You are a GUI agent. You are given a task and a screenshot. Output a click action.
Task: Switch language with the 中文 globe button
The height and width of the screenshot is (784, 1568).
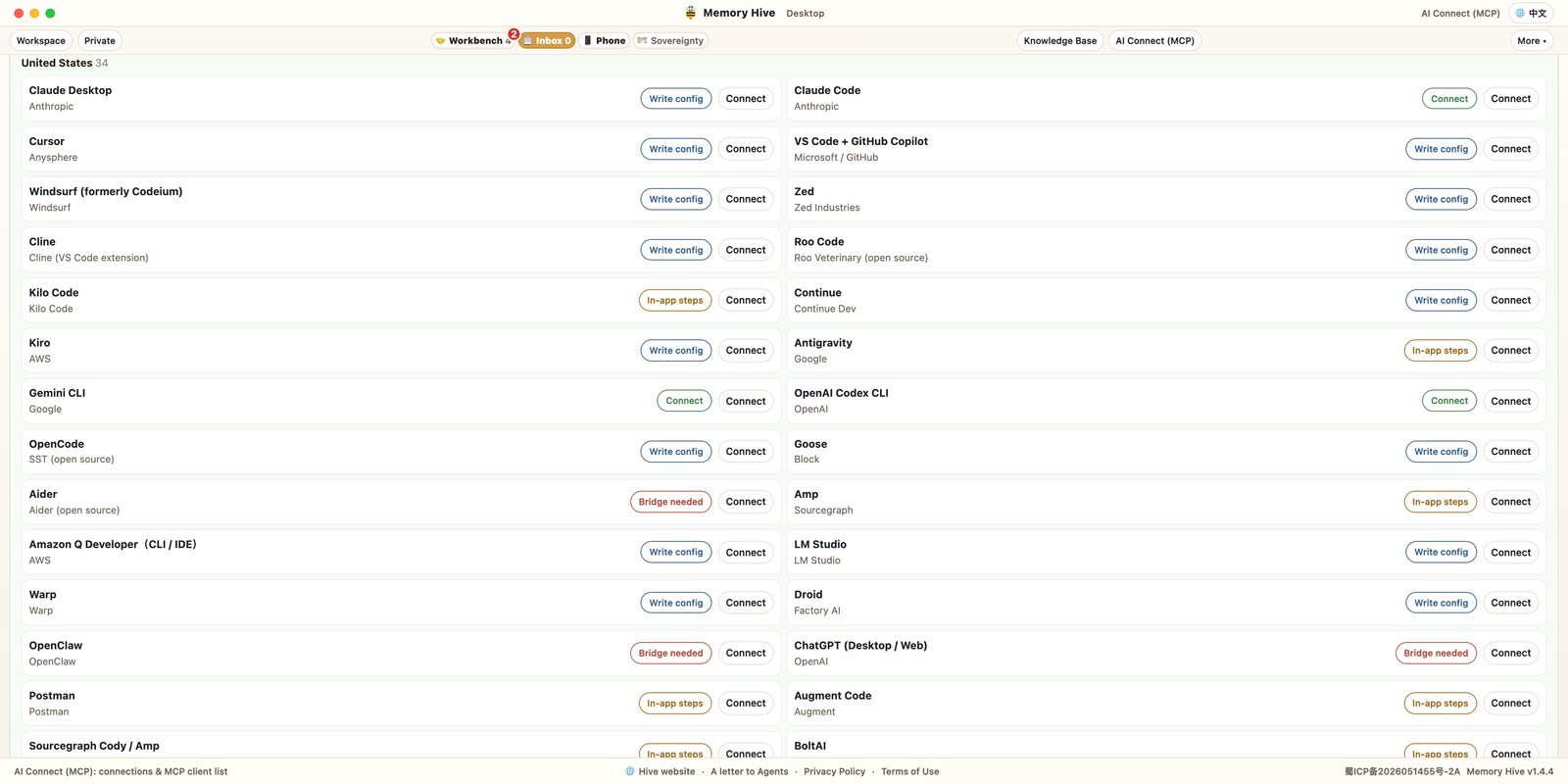[1531, 13]
